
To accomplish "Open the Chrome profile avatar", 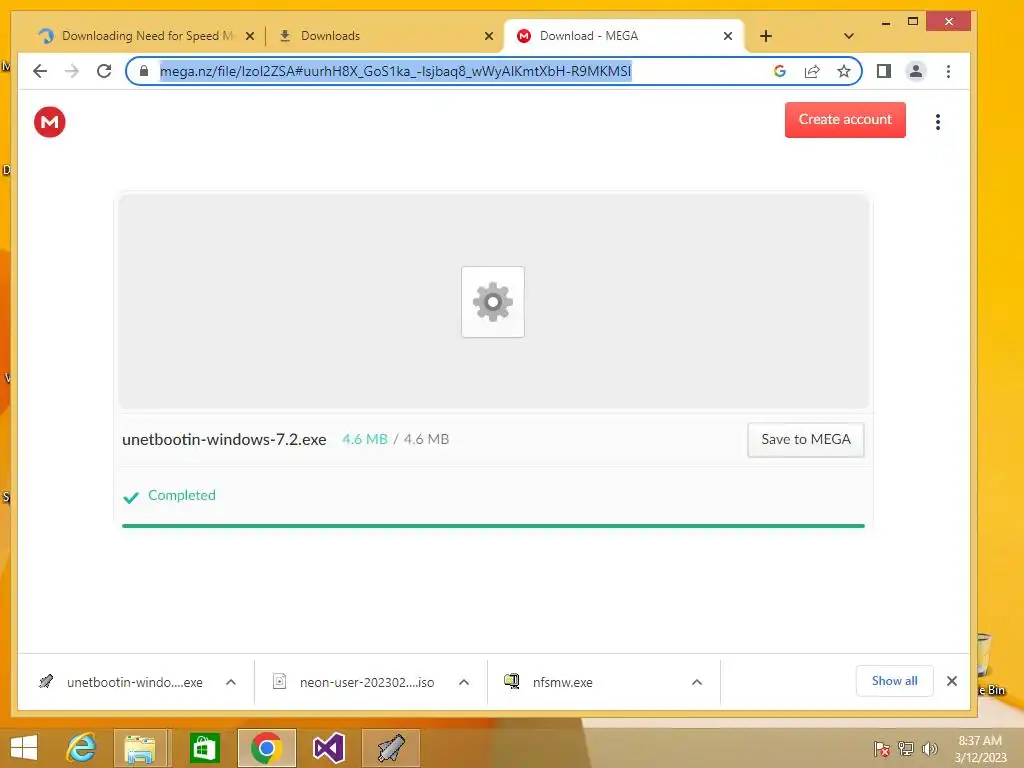I will tap(916, 71).
